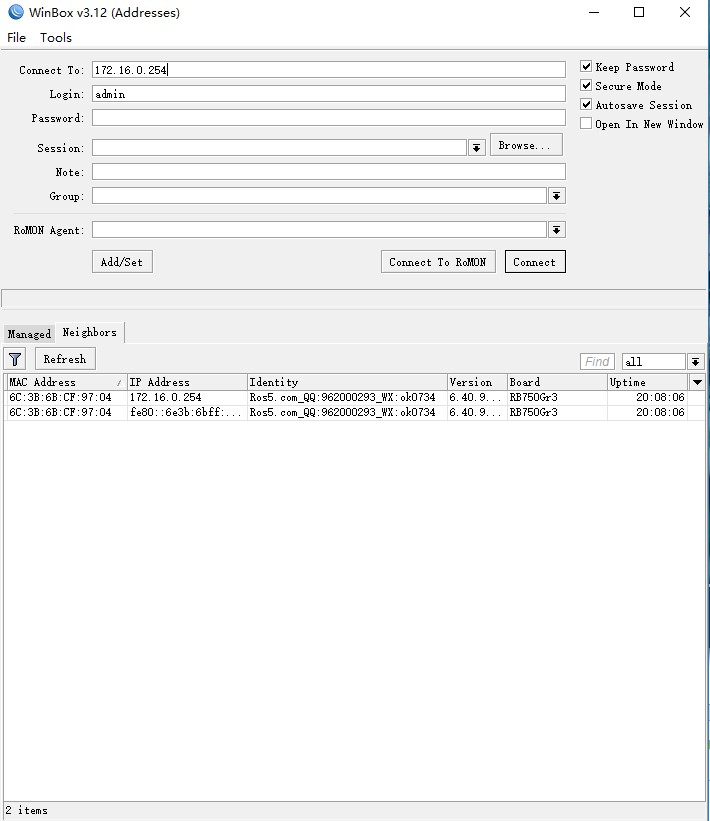710x821 pixels.
Task: Sort by IP Address column header
Action: (x=187, y=382)
